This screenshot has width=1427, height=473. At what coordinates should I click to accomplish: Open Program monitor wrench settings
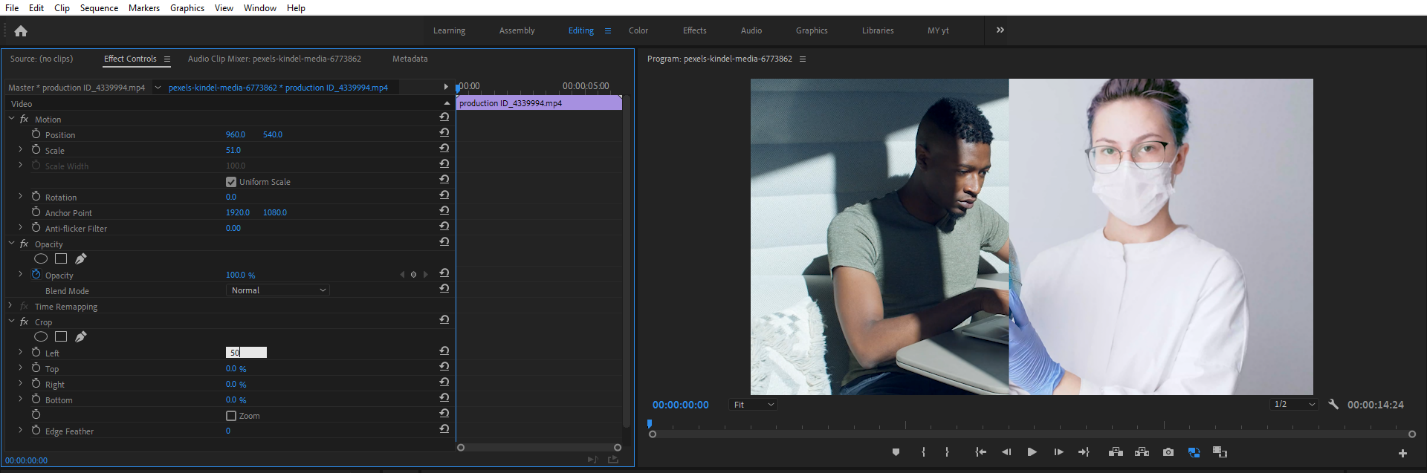point(1333,404)
